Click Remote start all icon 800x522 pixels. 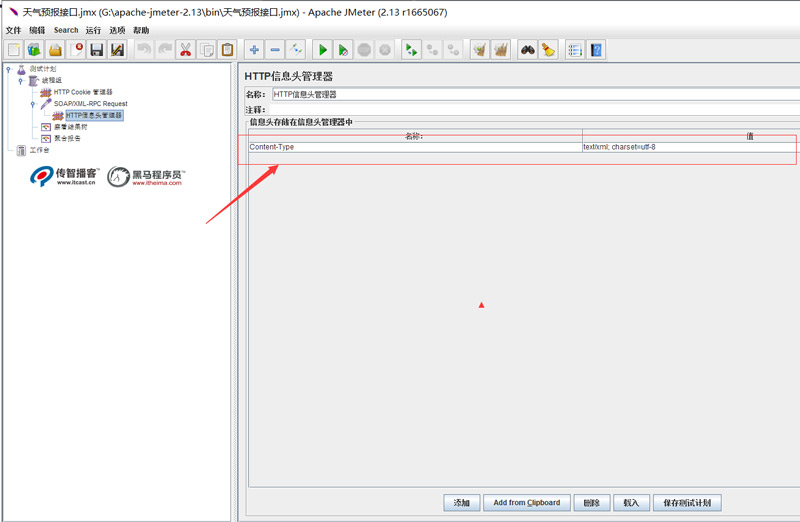coord(412,50)
